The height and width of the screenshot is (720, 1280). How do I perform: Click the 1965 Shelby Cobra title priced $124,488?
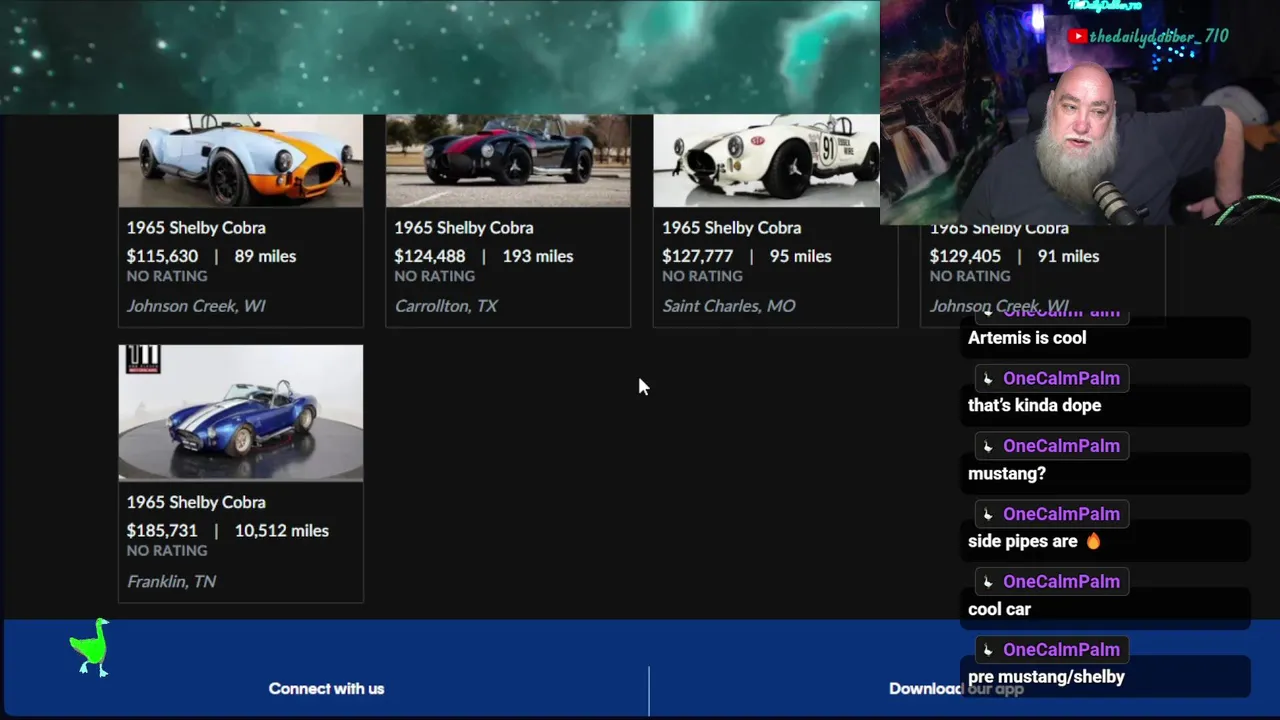click(464, 228)
